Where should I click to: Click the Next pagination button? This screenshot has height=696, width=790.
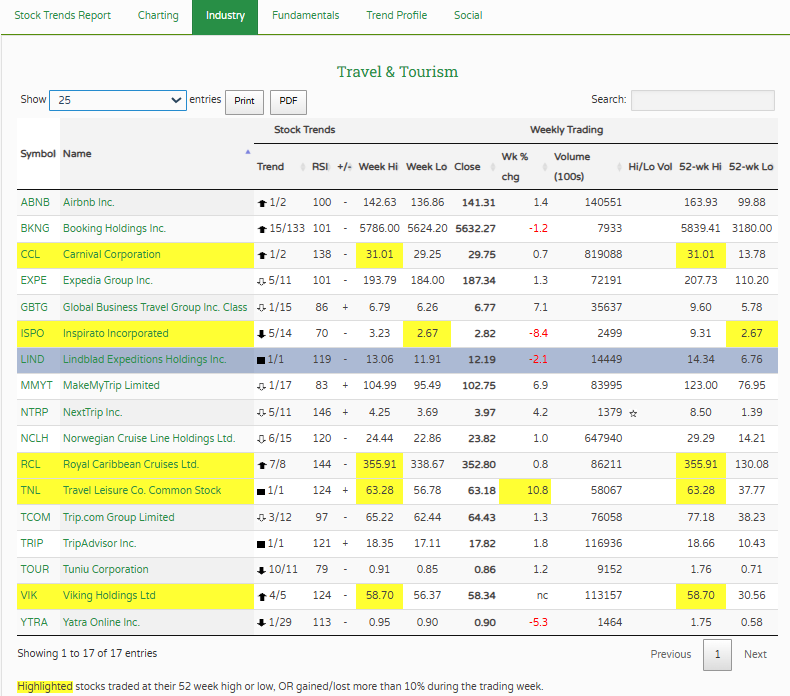coord(755,654)
